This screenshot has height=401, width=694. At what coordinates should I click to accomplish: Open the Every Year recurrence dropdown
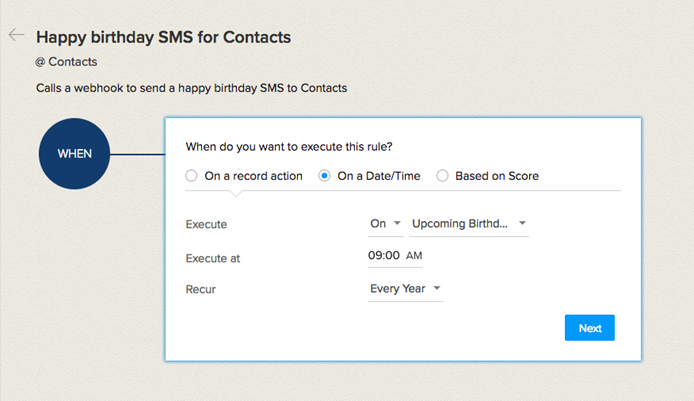point(405,289)
